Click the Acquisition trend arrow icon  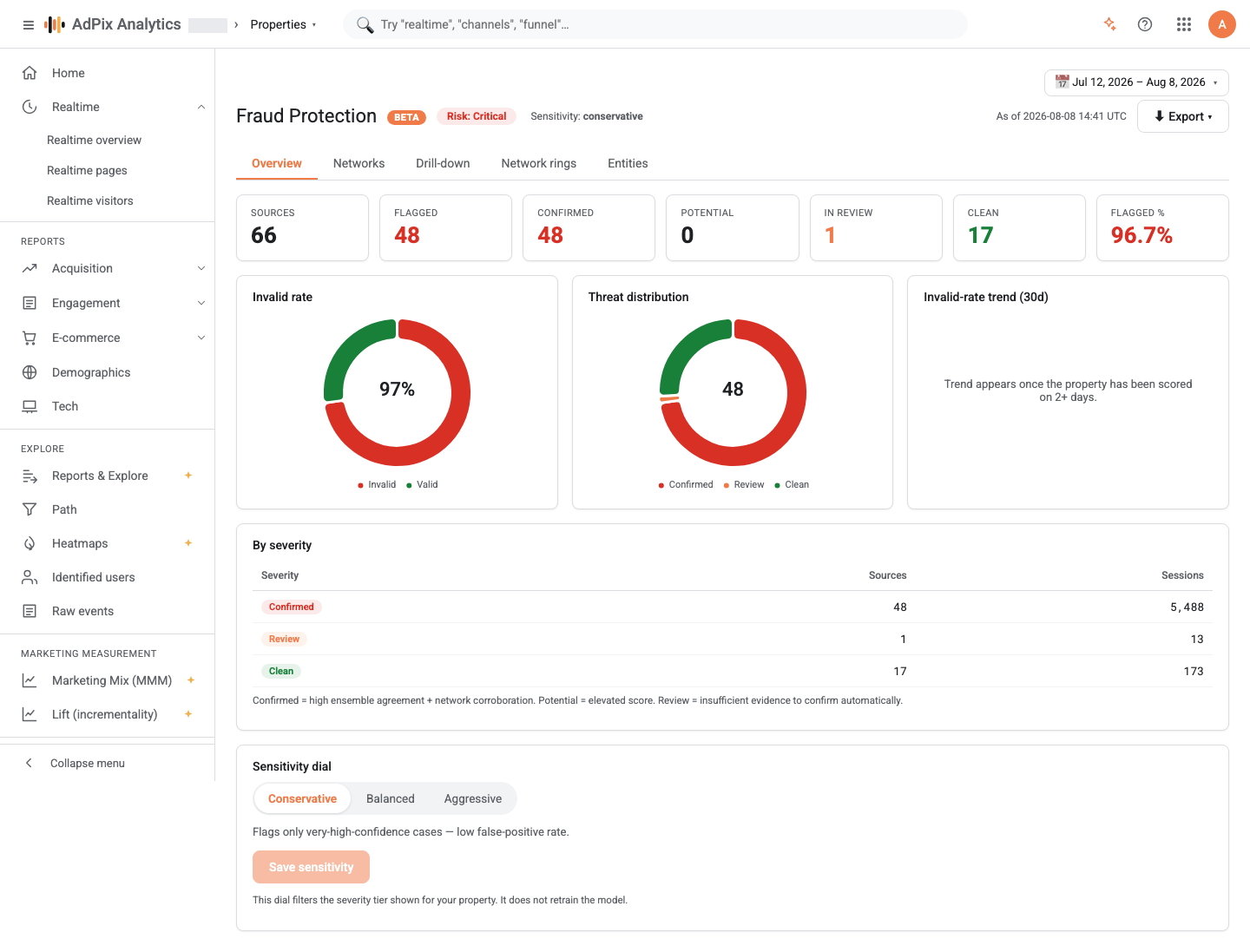tap(30, 268)
